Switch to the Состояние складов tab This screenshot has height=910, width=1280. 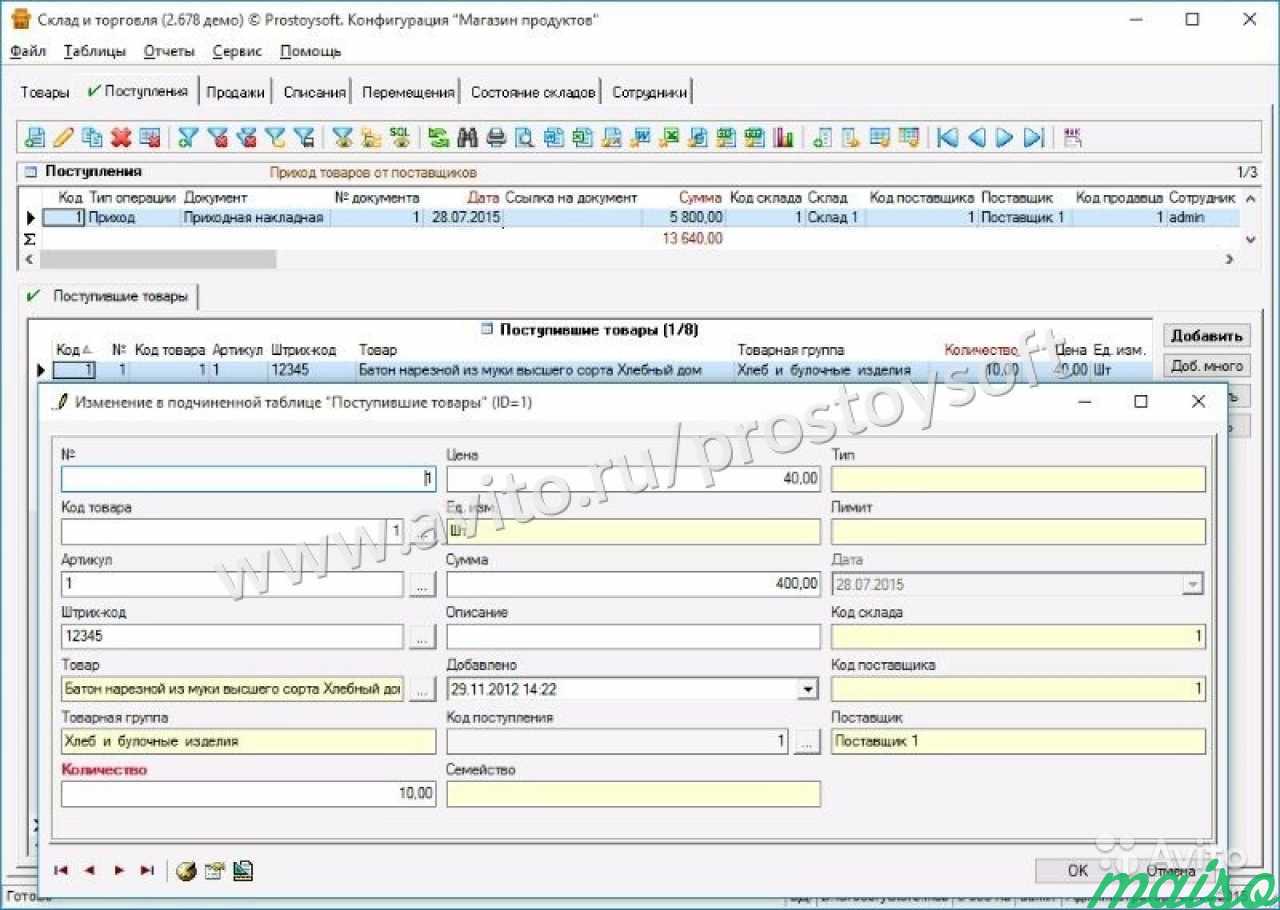pos(533,92)
